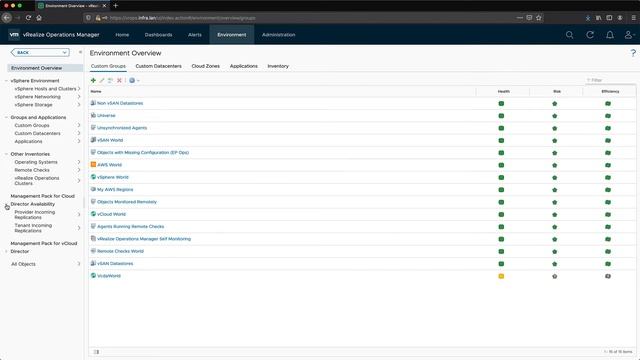640x360 pixels.
Task: Open the Dashboards menu
Action: pyautogui.click(x=158, y=35)
